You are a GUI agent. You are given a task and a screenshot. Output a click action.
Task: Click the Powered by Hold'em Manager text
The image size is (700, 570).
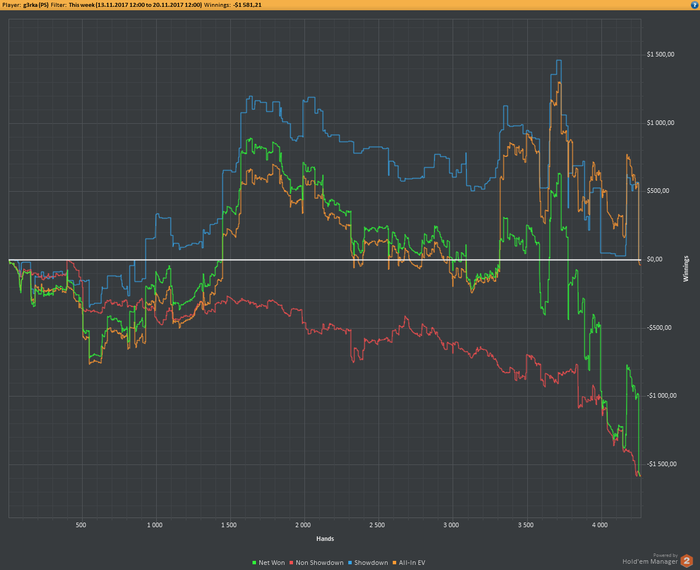(650, 559)
